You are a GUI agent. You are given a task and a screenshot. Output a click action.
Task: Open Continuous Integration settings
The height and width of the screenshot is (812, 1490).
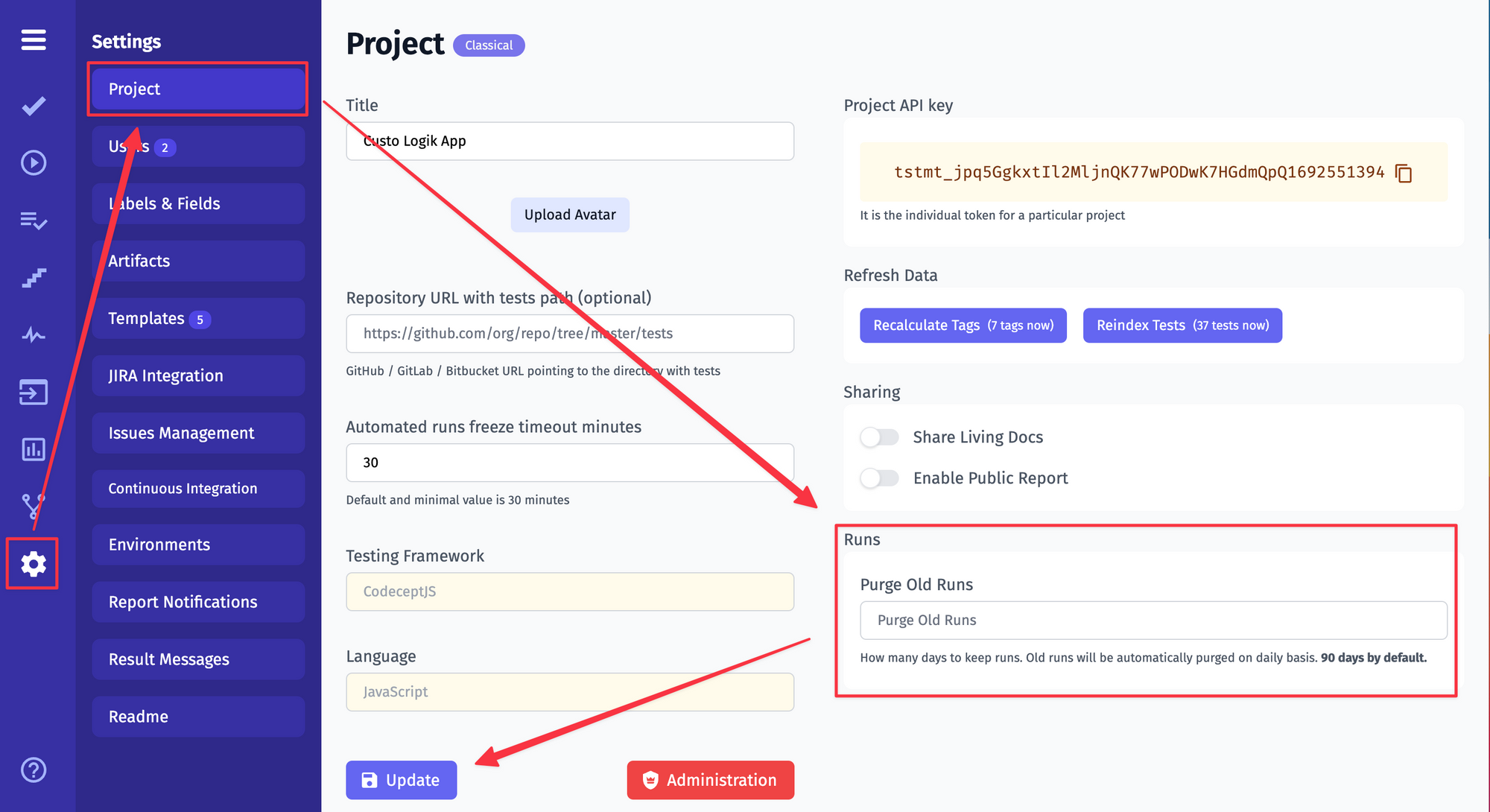click(x=198, y=489)
